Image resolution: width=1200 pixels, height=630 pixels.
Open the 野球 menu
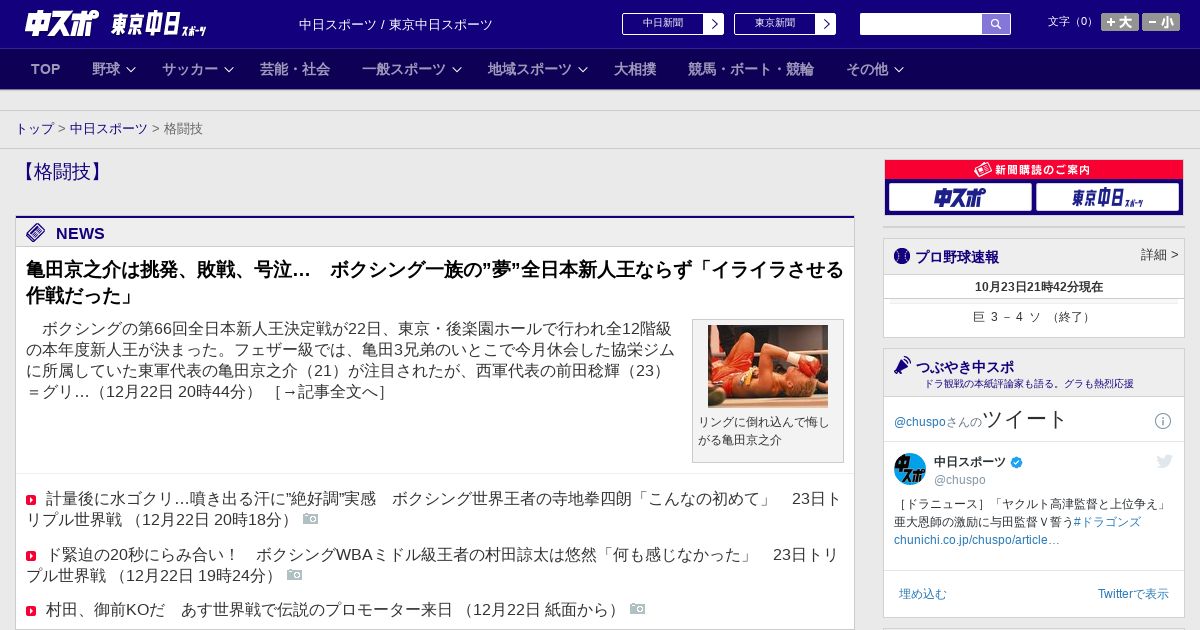[x=106, y=69]
